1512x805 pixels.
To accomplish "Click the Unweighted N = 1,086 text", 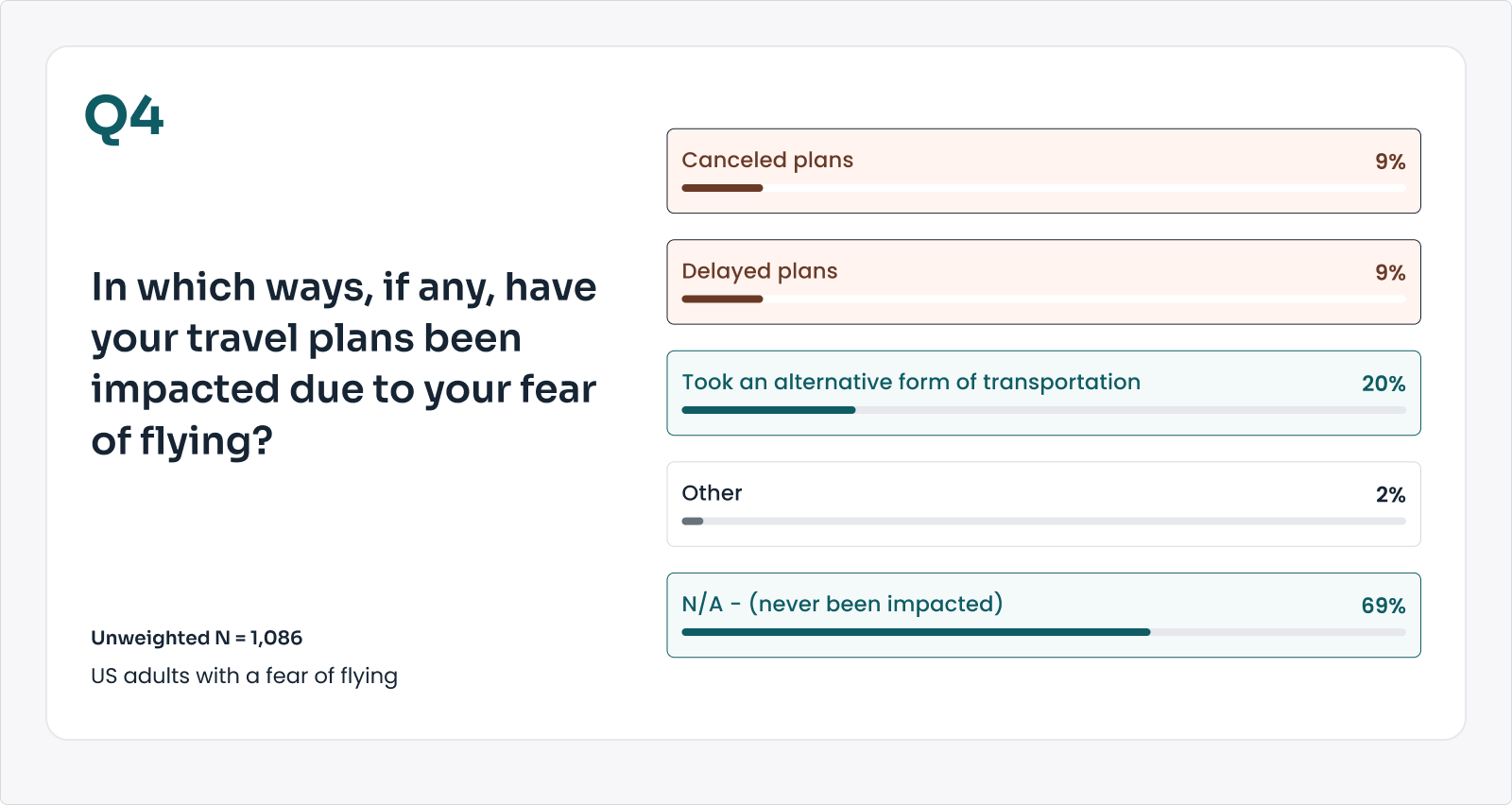I will 197,638.
